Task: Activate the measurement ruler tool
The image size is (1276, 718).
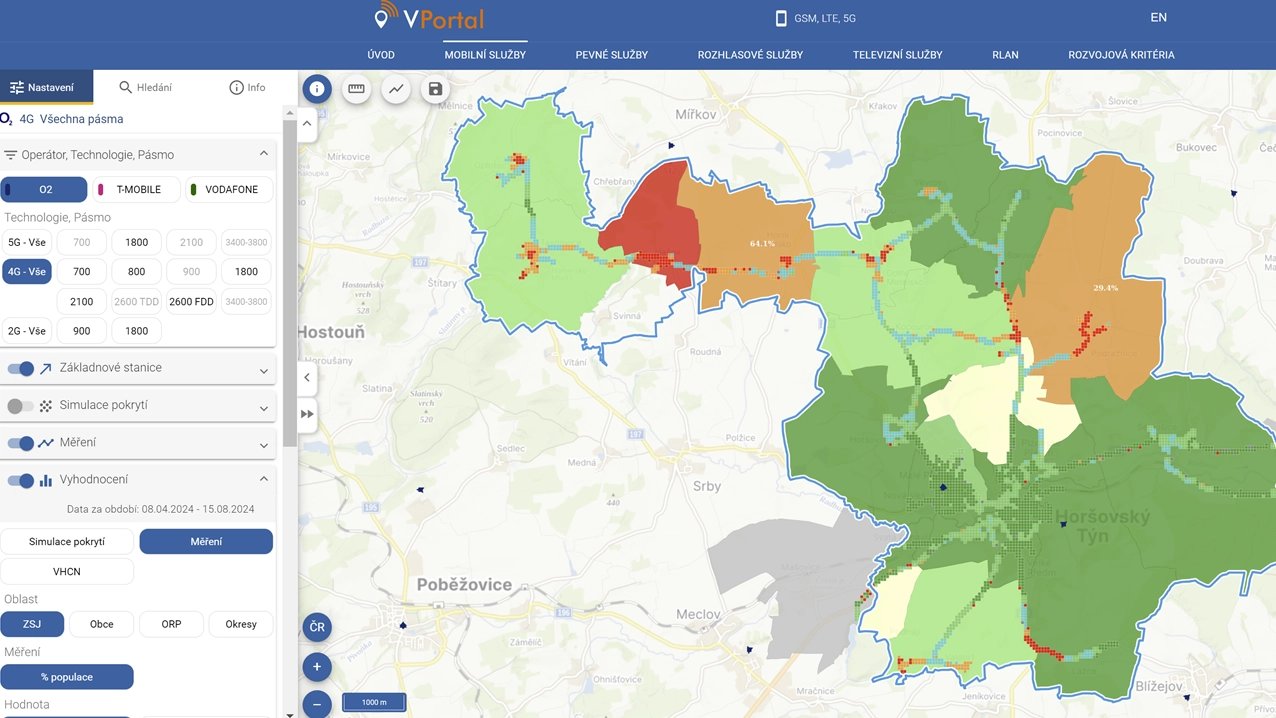Action: 356,88
